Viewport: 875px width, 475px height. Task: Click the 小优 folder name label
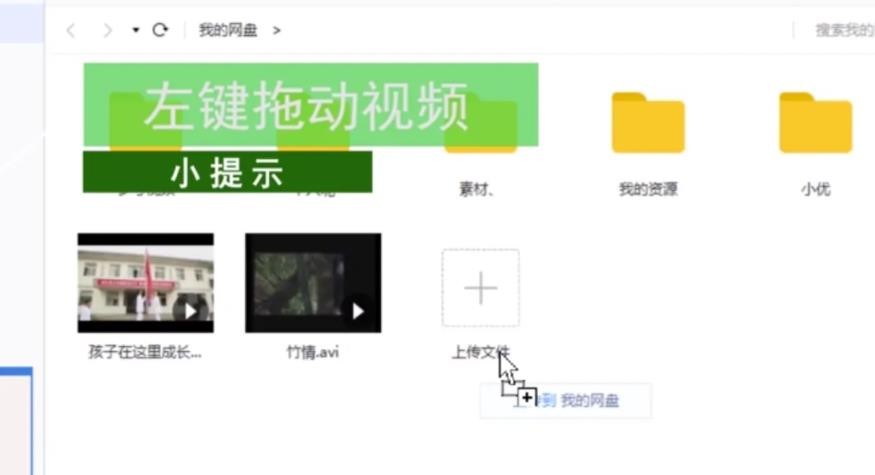pos(815,189)
